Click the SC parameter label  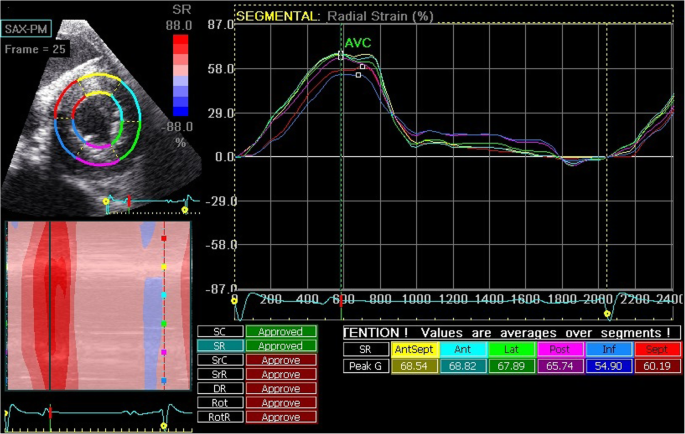click(220, 331)
